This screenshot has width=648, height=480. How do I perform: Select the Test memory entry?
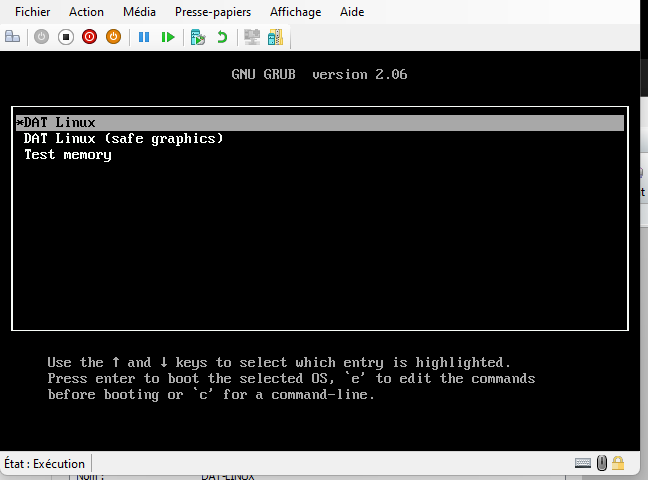[68, 155]
